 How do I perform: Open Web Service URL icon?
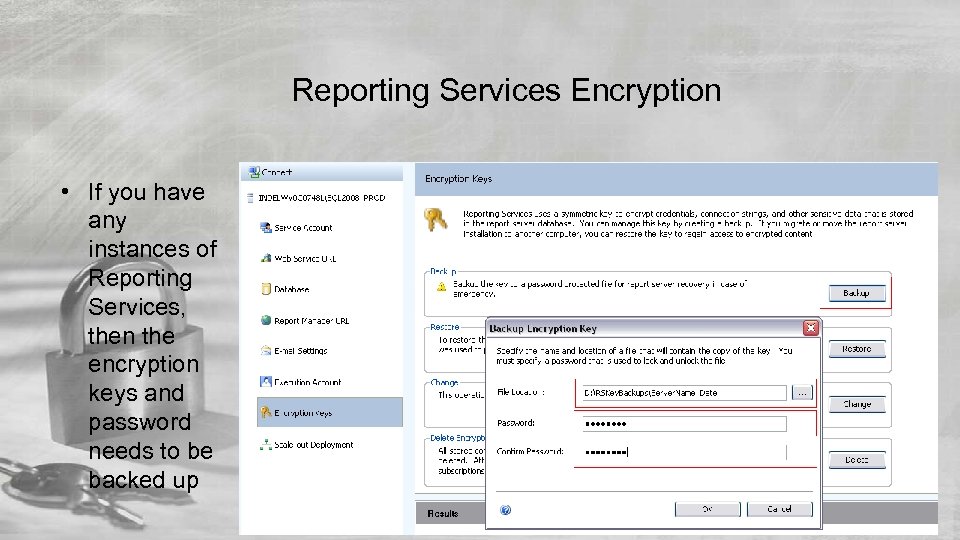click(266, 258)
